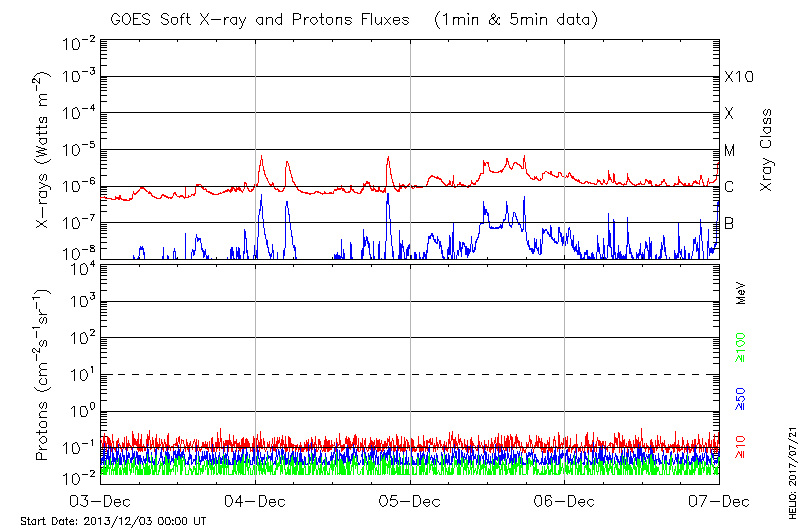
Task: Select the 06-Dec date tick label
Action: pyautogui.click(x=565, y=500)
